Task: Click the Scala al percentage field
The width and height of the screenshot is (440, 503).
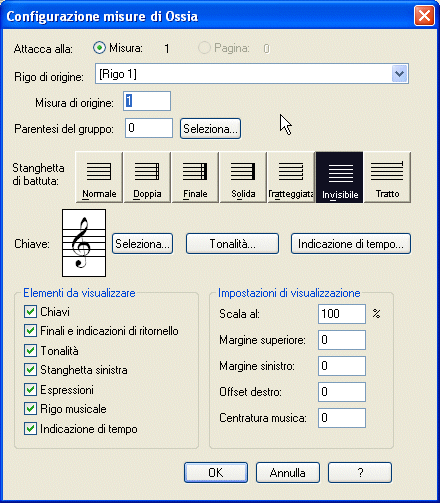Action: pyautogui.click(x=342, y=314)
